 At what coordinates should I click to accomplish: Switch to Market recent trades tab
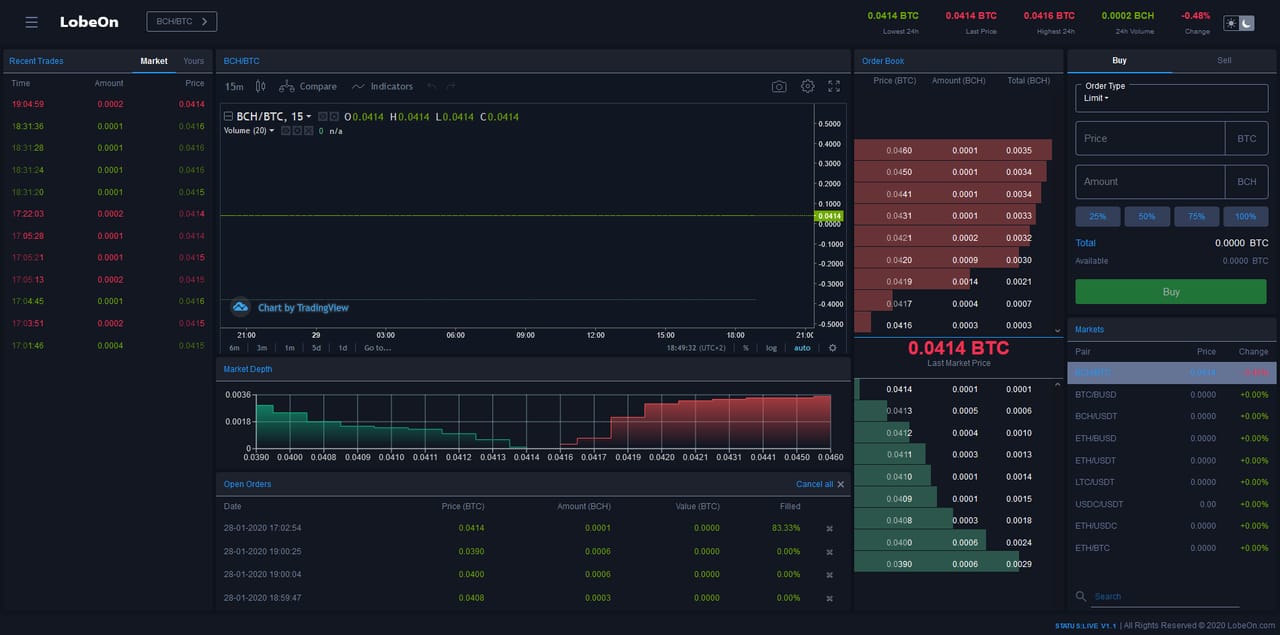click(x=154, y=61)
